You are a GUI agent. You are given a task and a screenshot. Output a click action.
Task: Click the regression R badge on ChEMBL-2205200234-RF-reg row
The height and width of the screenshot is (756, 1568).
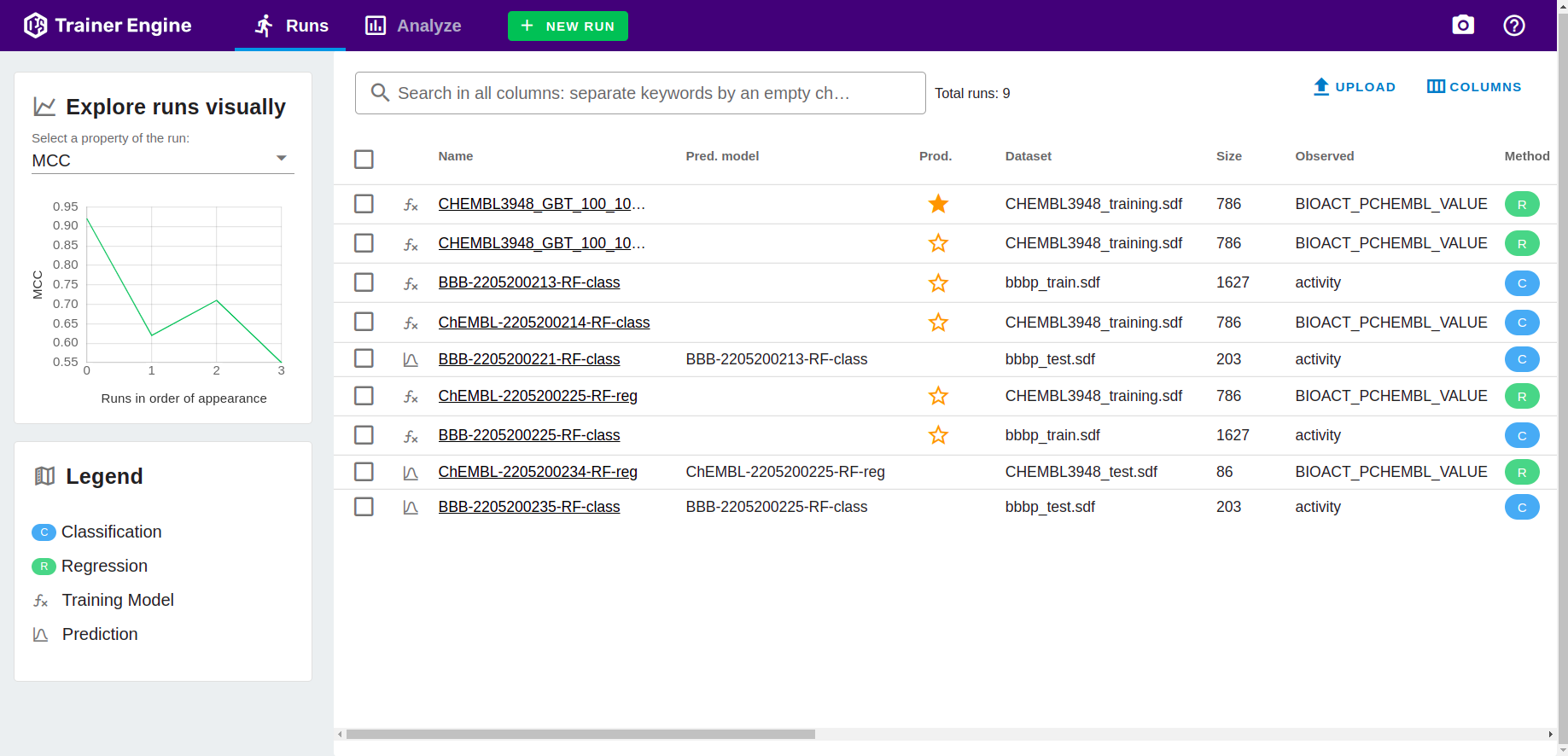pos(1521,473)
